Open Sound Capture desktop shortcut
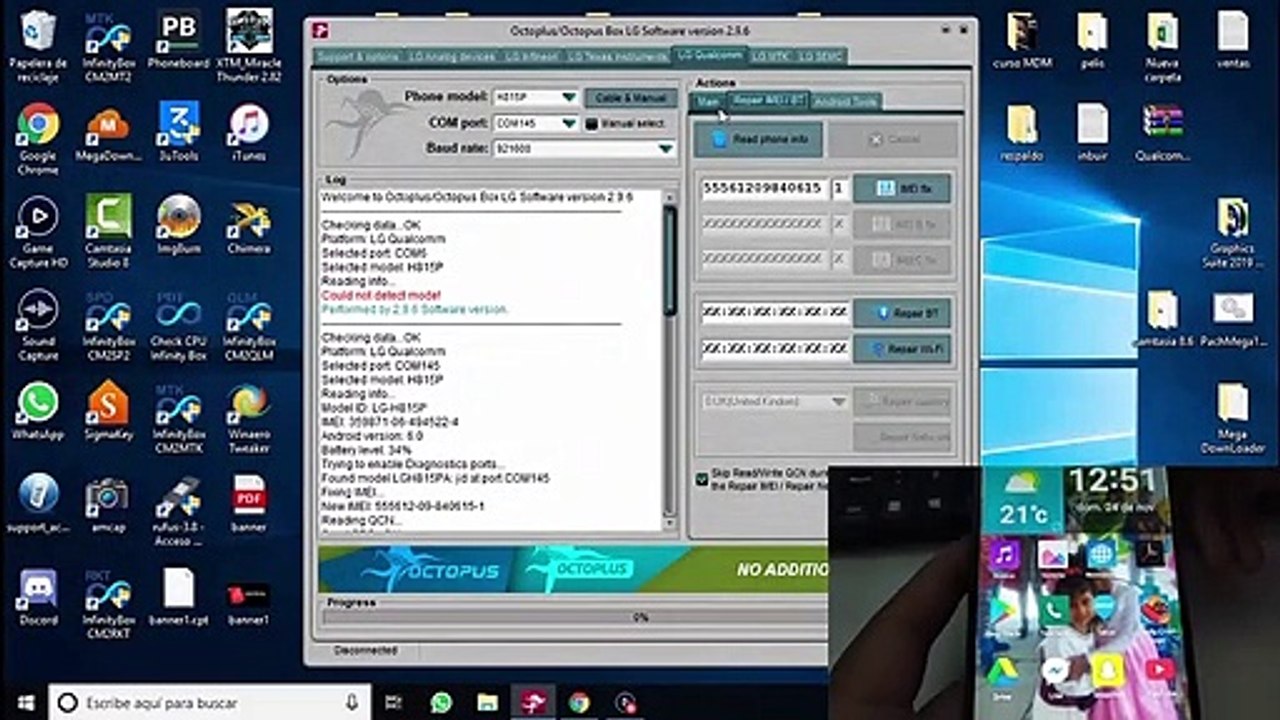The height and width of the screenshot is (720, 1280). [x=38, y=324]
